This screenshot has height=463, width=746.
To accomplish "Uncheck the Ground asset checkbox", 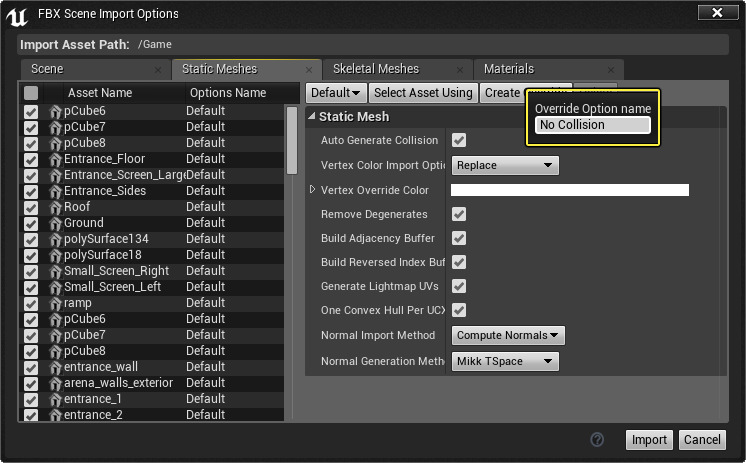I will tap(31, 223).
